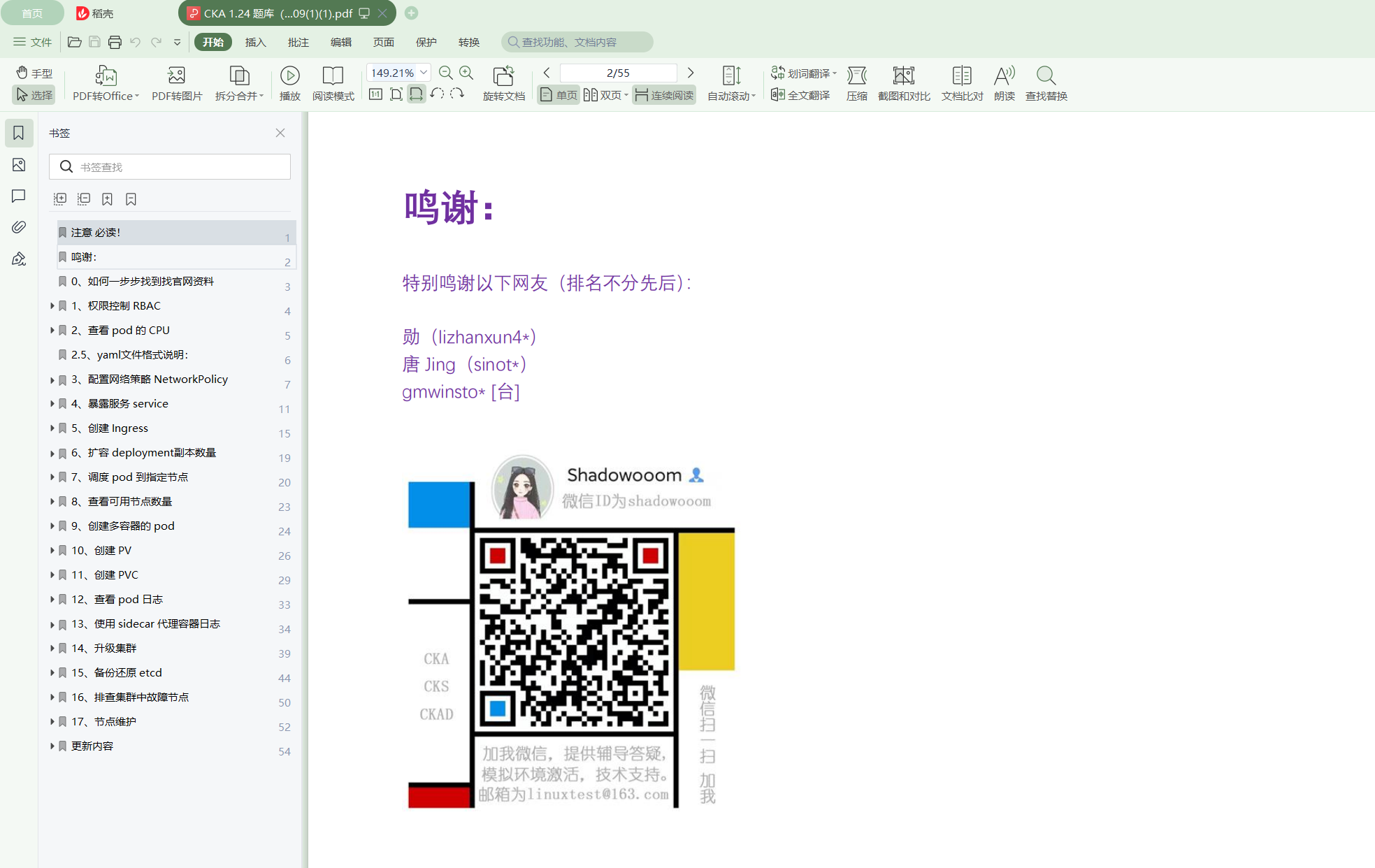Open auto scroll dropdown

coord(731,83)
